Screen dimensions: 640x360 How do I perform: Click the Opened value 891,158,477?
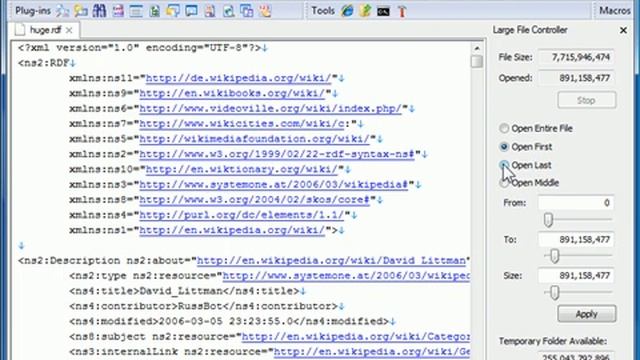coord(576,78)
